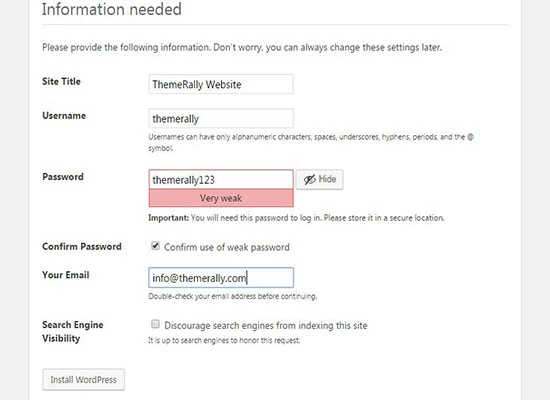Click the usernames alphanumeric characters hint text
Screen dimensions: 550x400
(x=311, y=142)
